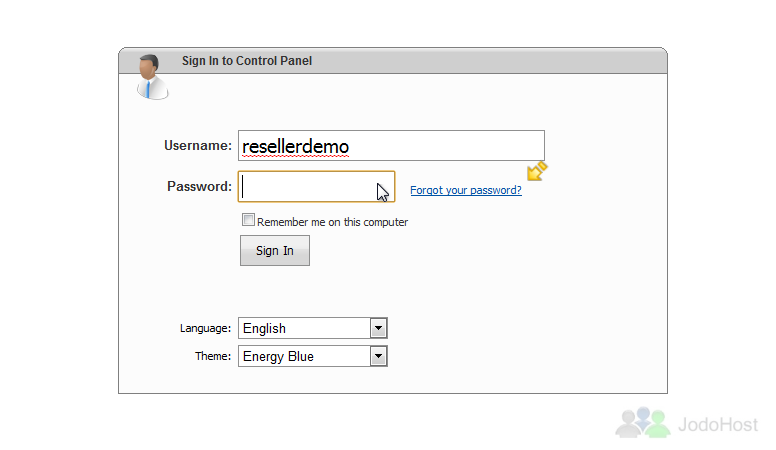Click the Sign In button
776x450 pixels.
click(x=275, y=250)
